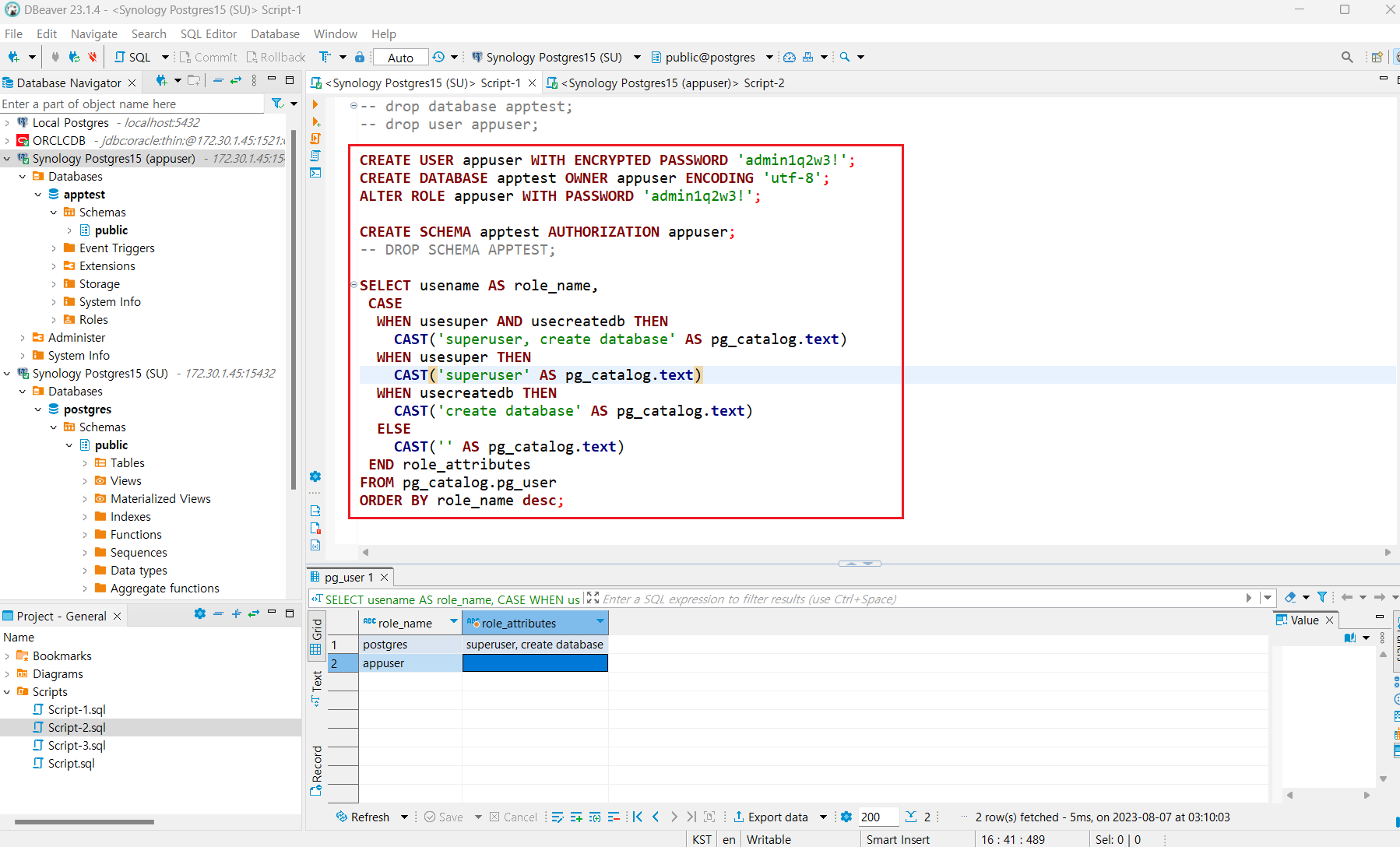Click the Refresh button in results toolbar
This screenshot has height=847, width=1400.
coord(363,817)
